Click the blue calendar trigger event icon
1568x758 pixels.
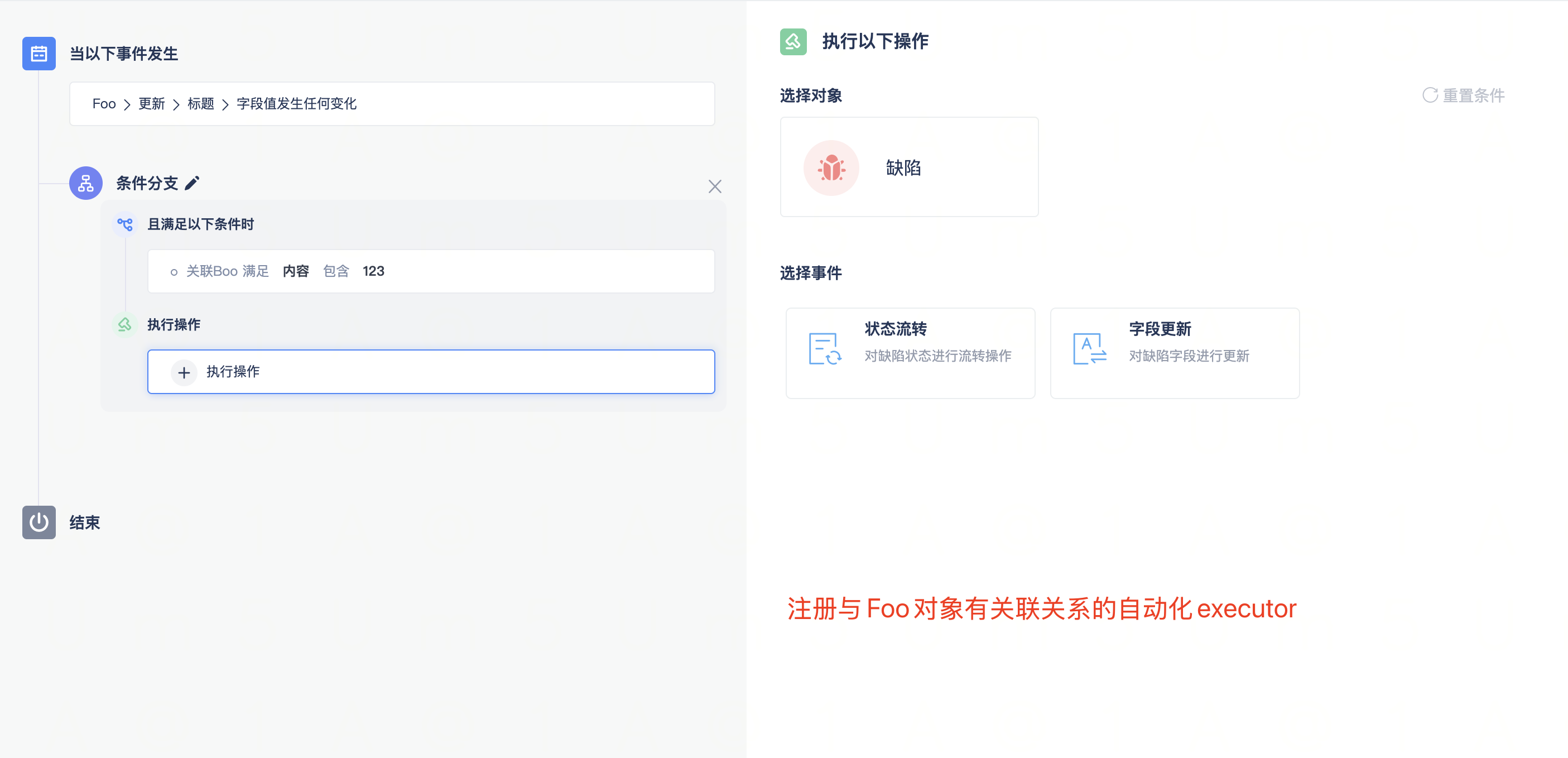pyautogui.click(x=39, y=54)
